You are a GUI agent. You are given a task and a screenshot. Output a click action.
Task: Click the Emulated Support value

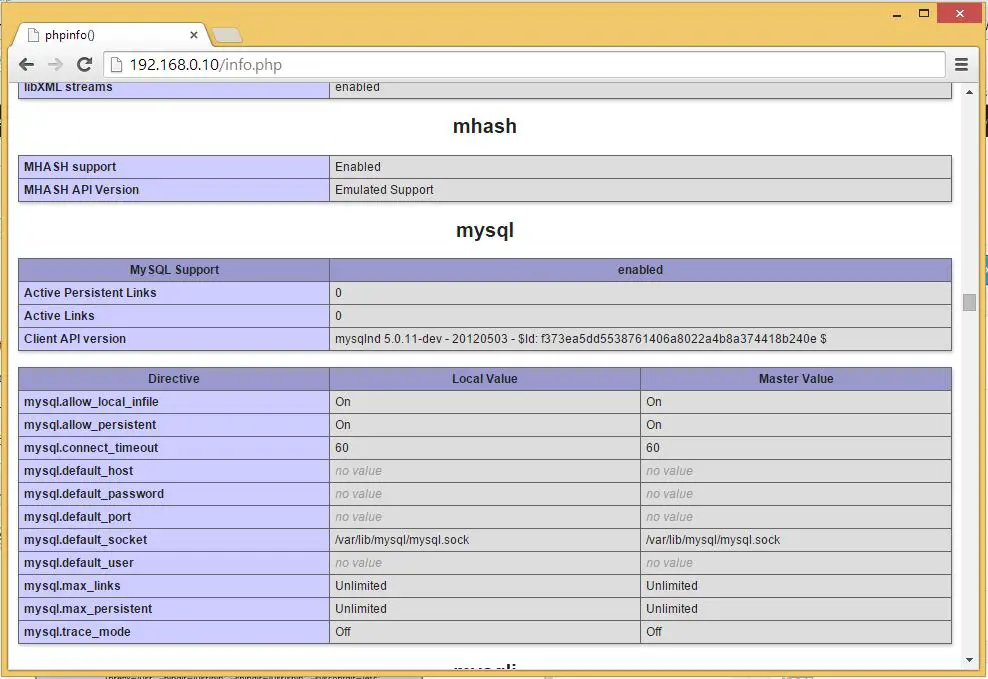(384, 190)
